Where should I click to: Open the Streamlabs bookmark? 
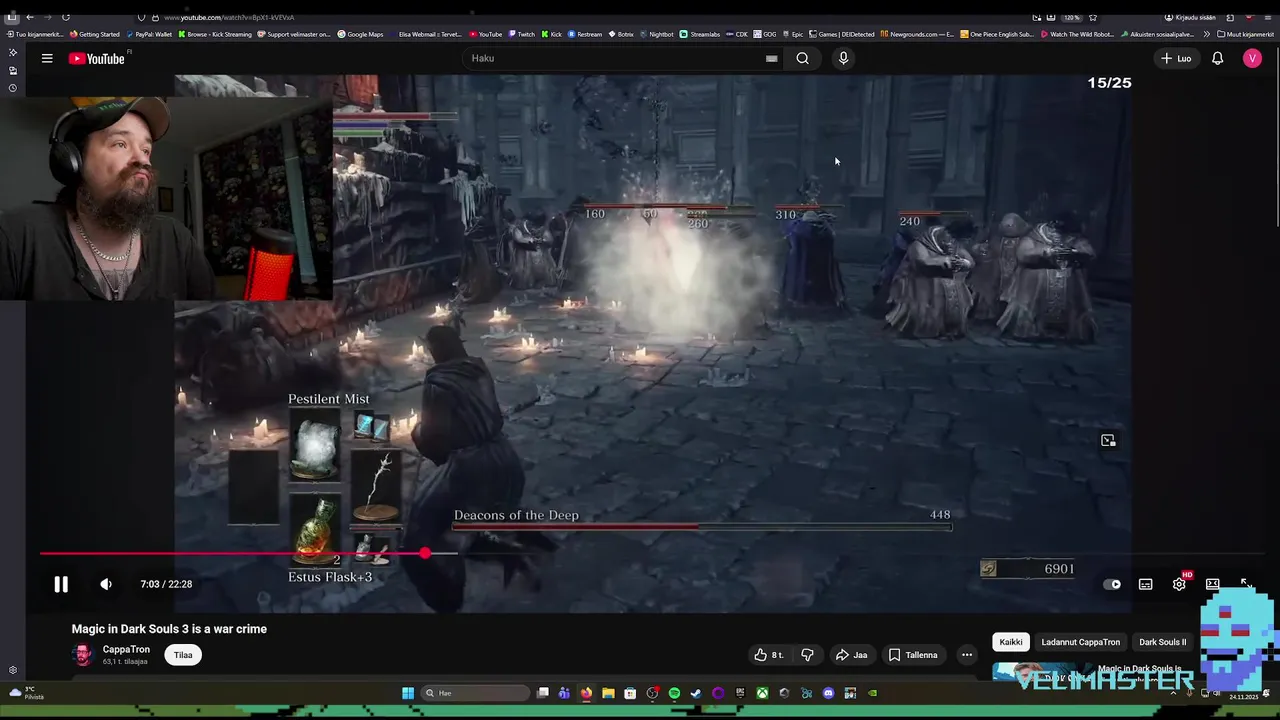coord(700,34)
